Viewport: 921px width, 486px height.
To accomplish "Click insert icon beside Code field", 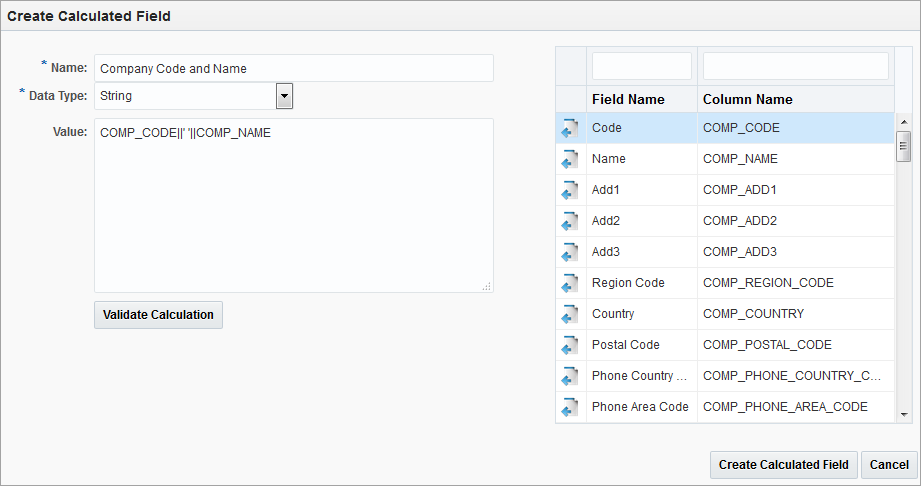I will coord(570,128).
